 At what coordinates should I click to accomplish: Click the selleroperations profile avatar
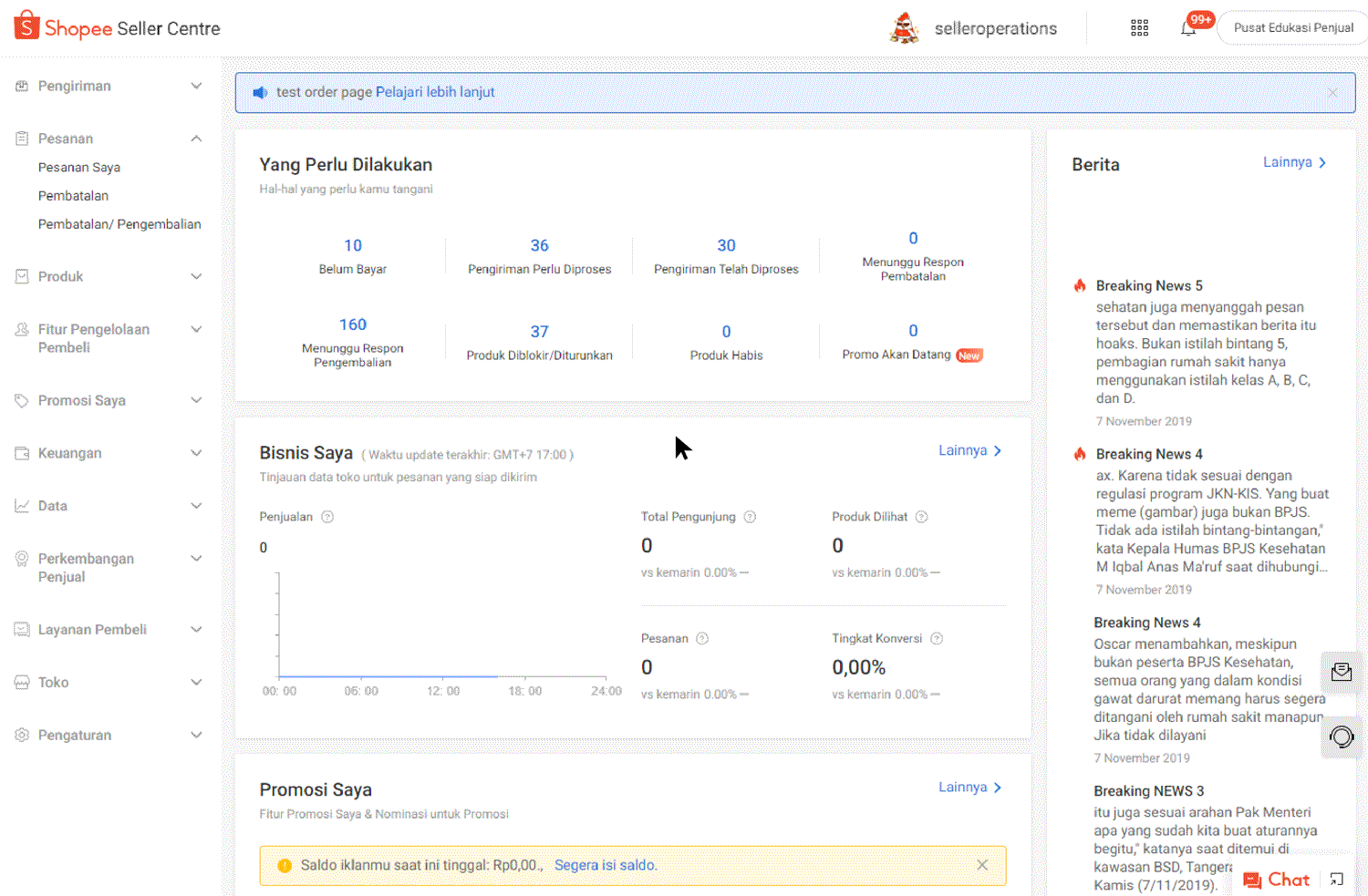[x=904, y=28]
